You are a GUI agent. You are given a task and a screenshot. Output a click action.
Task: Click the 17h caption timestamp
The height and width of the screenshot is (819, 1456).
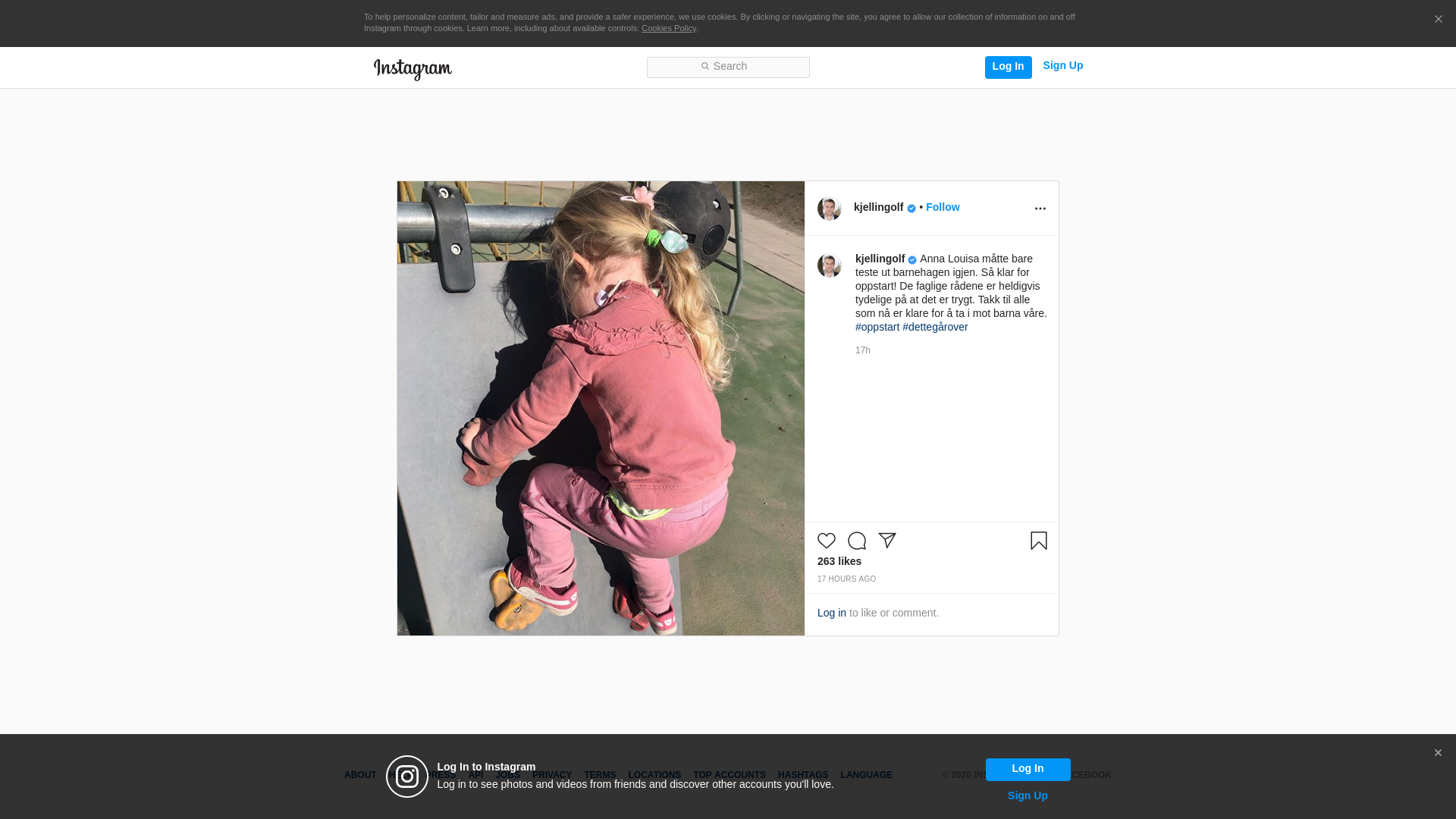[x=863, y=350]
